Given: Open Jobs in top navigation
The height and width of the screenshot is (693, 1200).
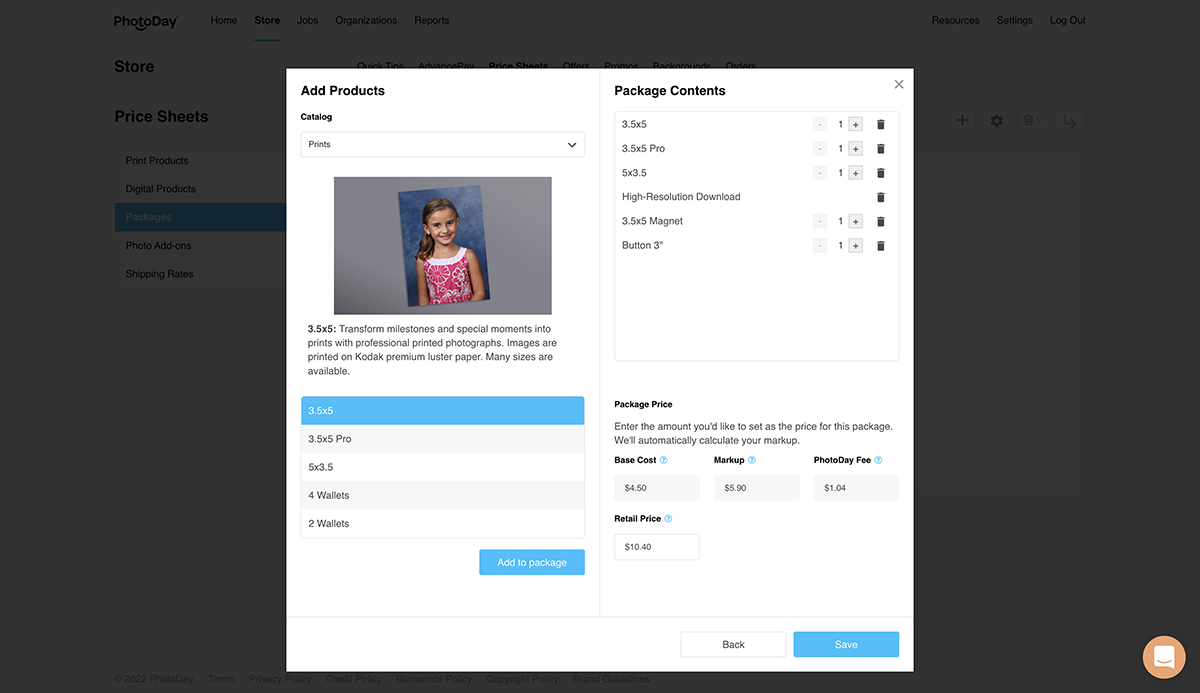Looking at the screenshot, I should [308, 20].
